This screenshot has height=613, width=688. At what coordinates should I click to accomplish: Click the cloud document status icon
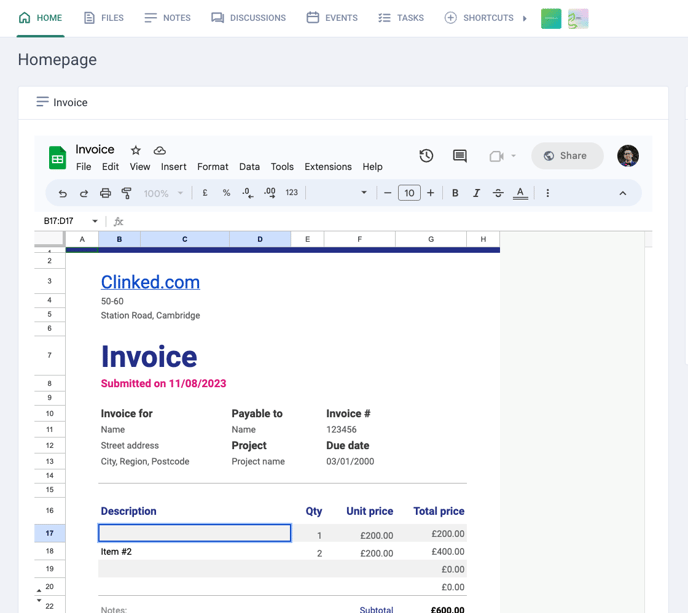tap(160, 151)
